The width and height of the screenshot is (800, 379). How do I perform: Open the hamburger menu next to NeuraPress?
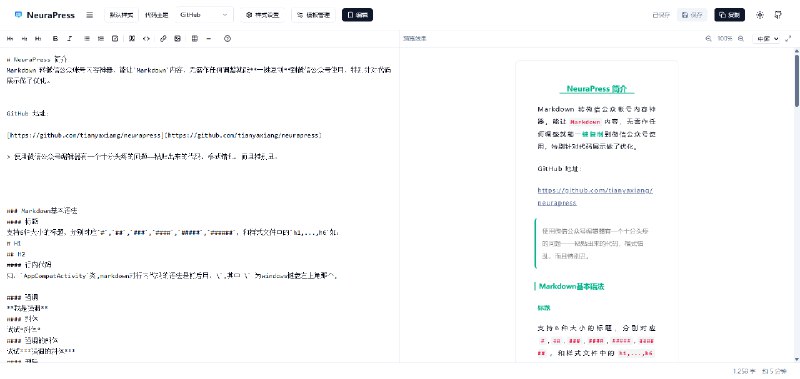click(90, 15)
